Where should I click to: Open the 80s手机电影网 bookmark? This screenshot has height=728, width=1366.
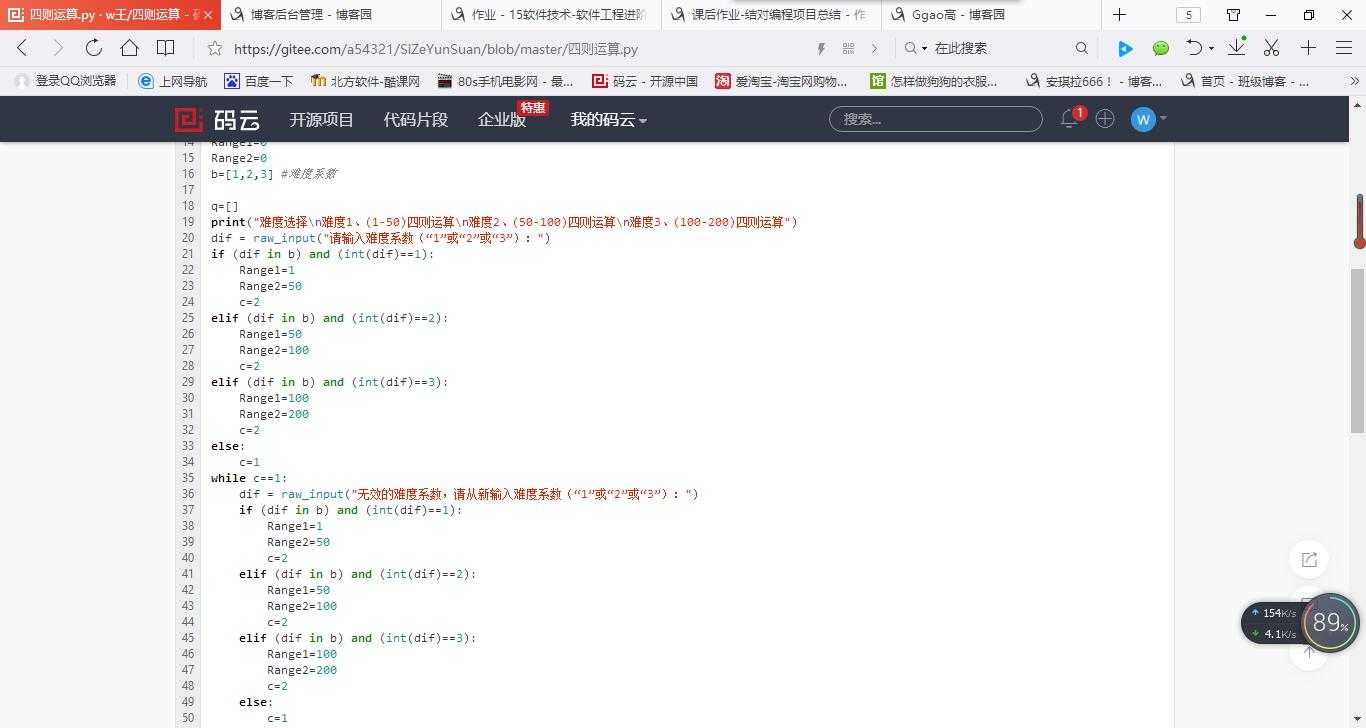click(x=505, y=81)
